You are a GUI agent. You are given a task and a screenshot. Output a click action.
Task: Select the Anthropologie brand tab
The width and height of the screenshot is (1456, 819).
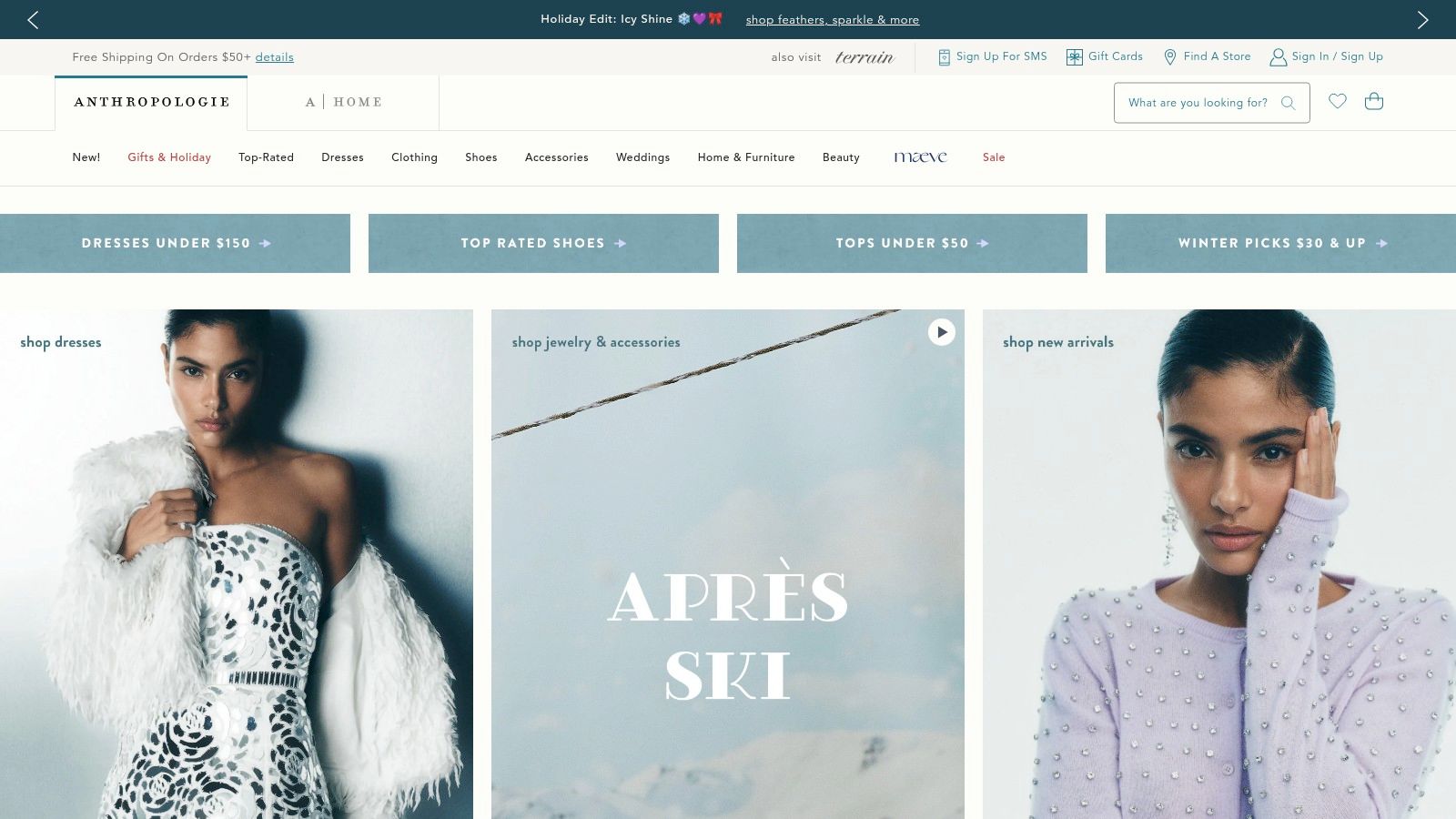click(151, 102)
